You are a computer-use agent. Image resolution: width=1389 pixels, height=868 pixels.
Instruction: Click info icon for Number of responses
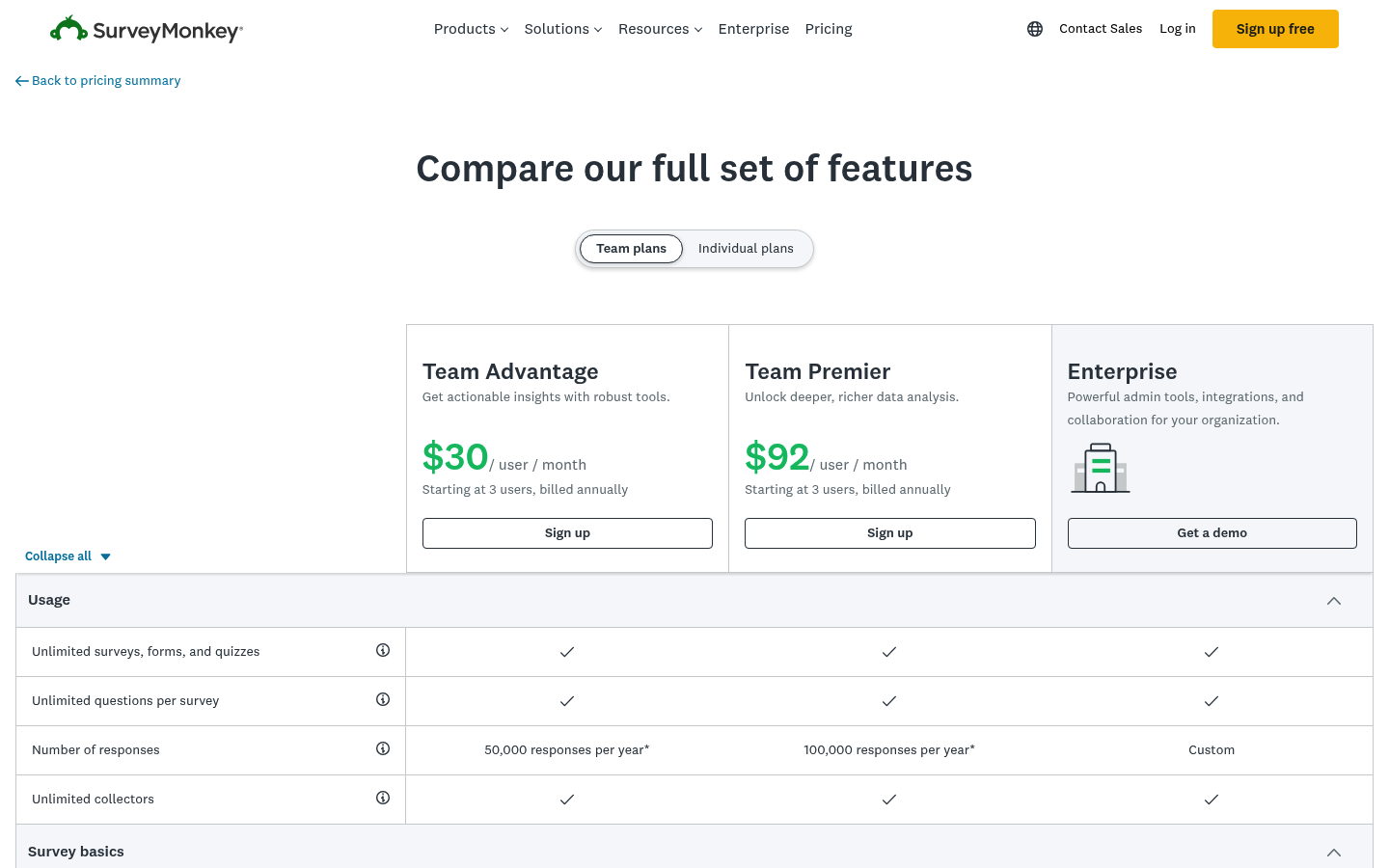coord(383,748)
